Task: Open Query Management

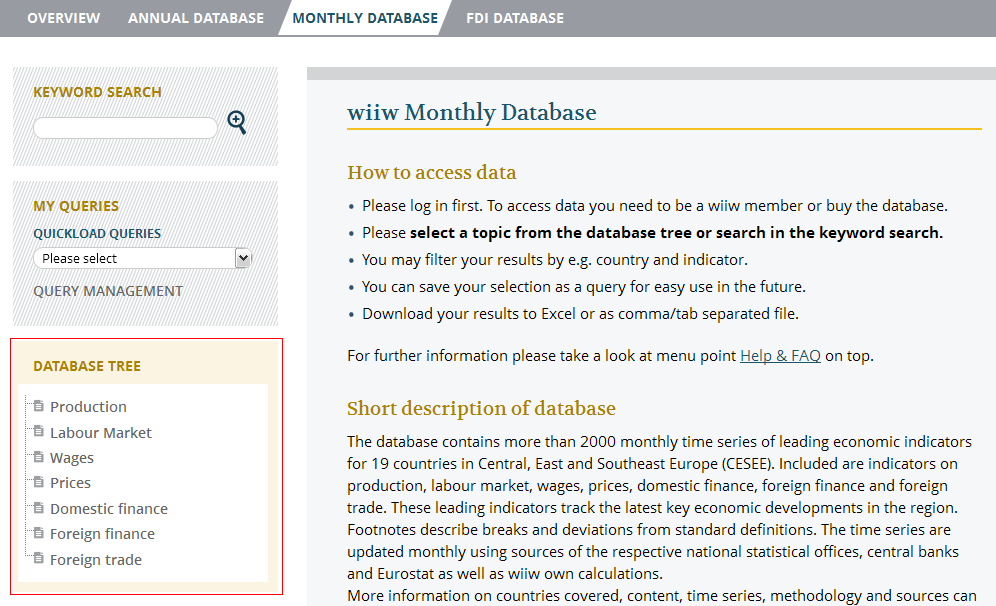Action: tap(108, 291)
